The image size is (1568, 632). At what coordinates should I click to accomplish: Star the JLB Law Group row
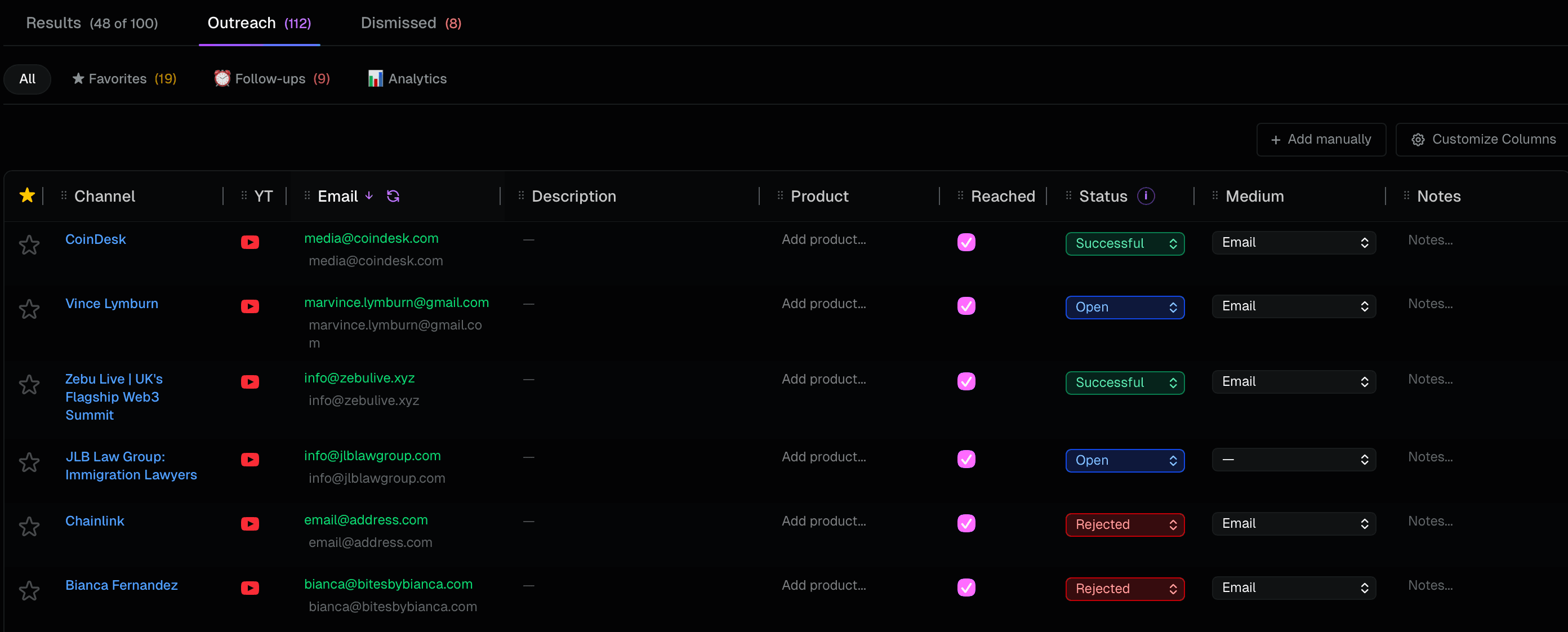coord(29,462)
